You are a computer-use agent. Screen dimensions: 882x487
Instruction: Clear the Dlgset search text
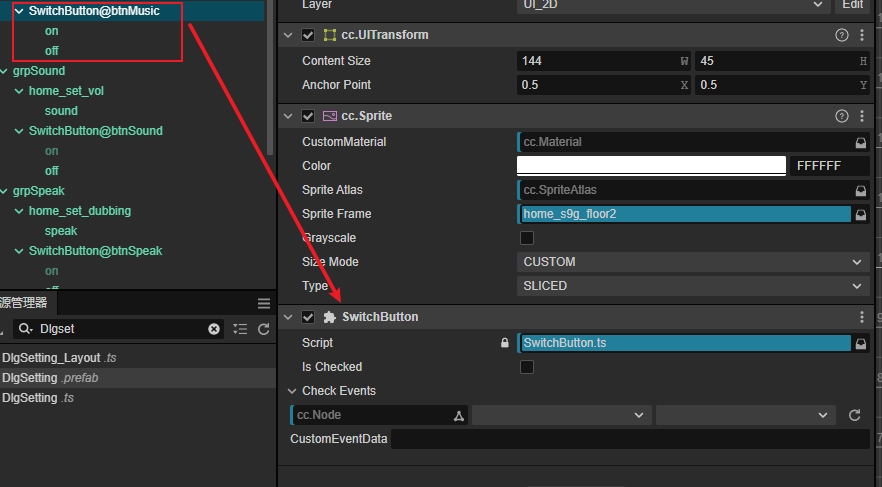(214, 329)
